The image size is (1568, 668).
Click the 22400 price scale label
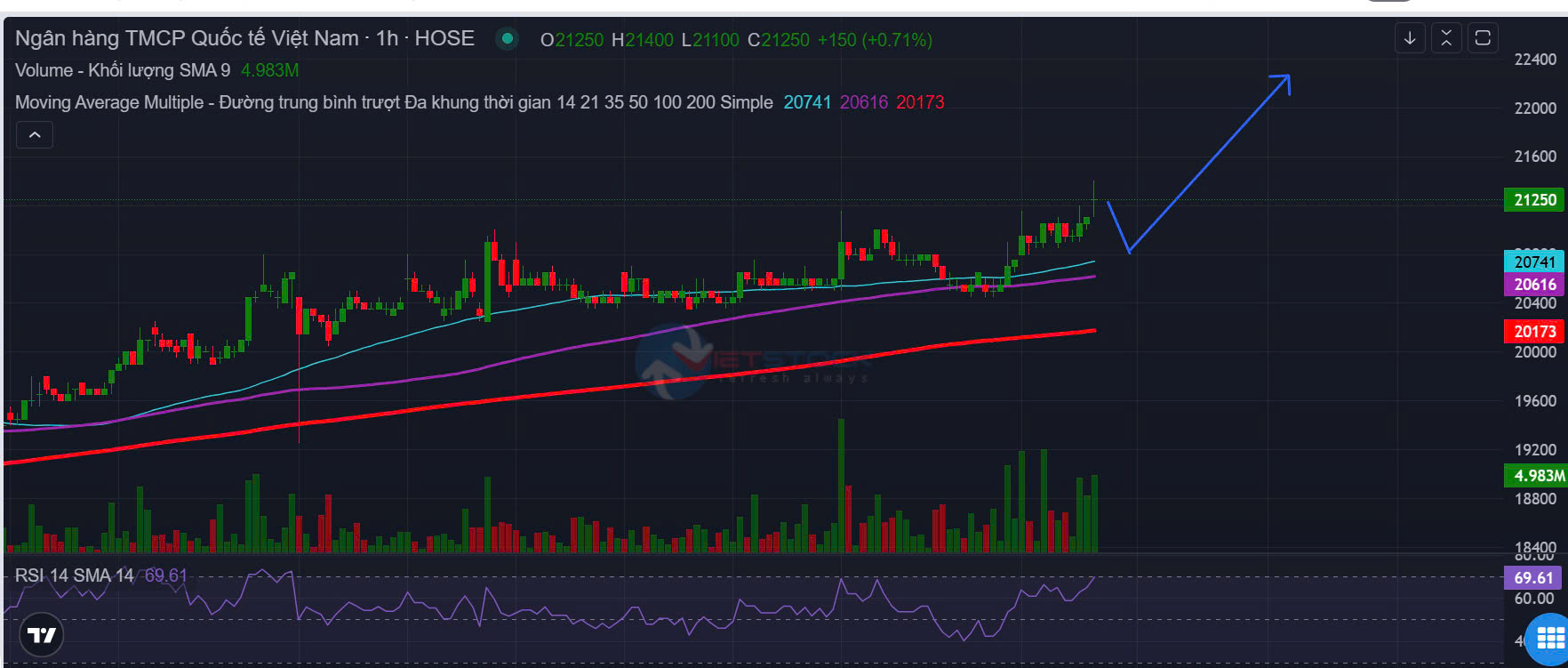1536,60
